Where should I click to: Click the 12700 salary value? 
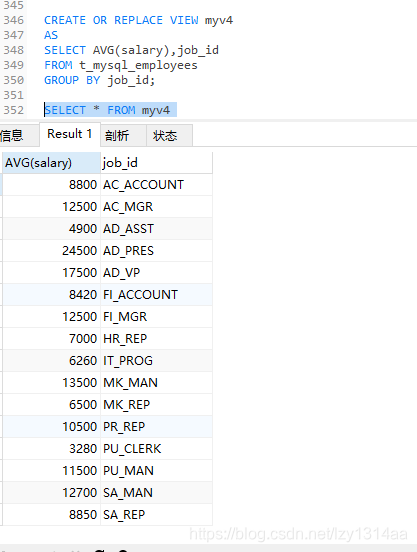click(51, 493)
